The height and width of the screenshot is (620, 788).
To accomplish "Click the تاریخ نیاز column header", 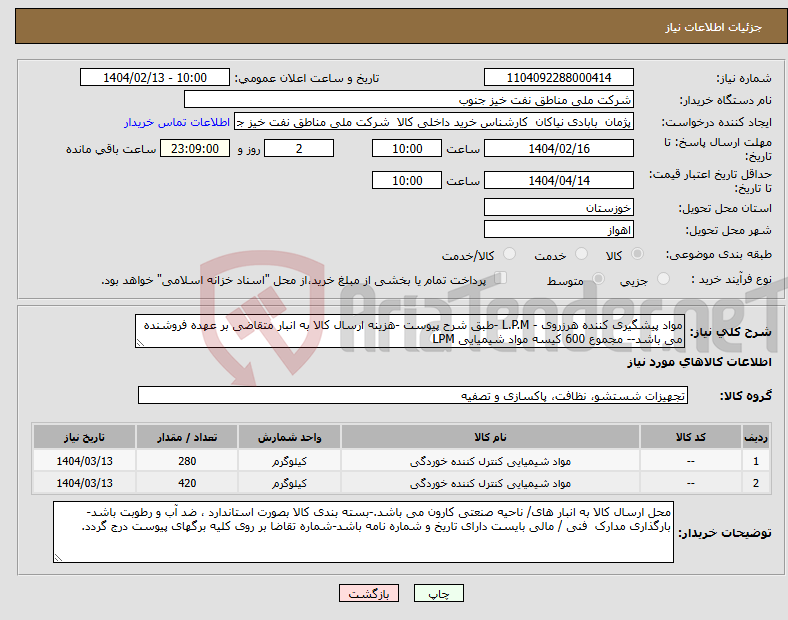I will click(84, 437).
